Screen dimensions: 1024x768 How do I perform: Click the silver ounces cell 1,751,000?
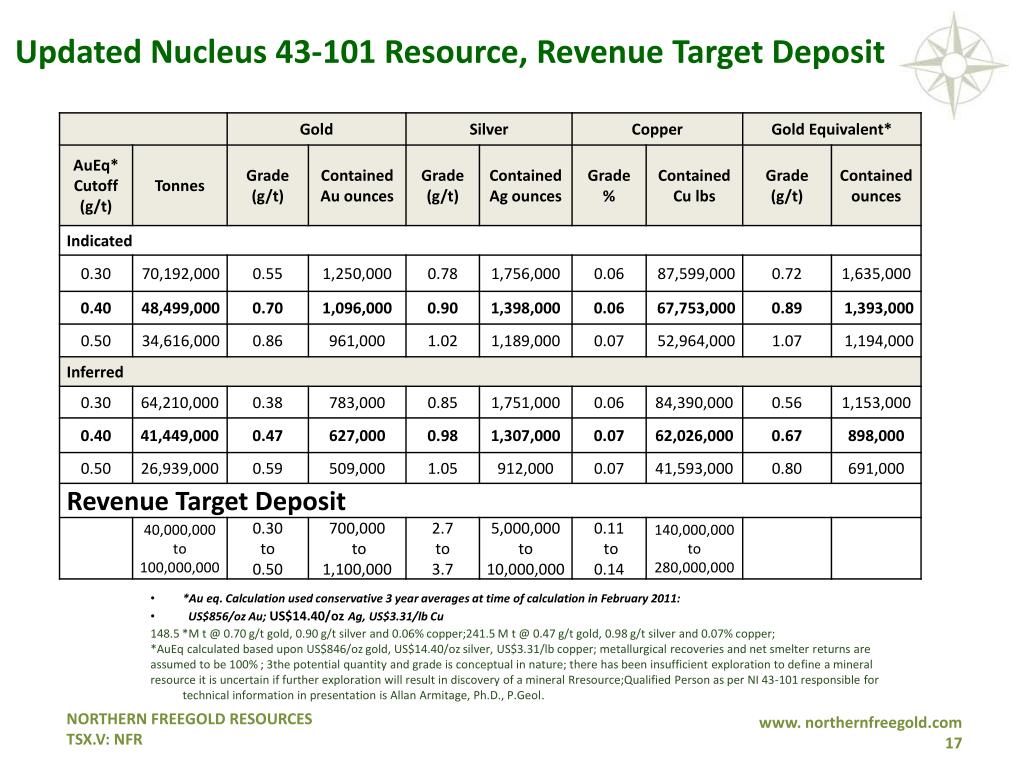click(x=525, y=403)
